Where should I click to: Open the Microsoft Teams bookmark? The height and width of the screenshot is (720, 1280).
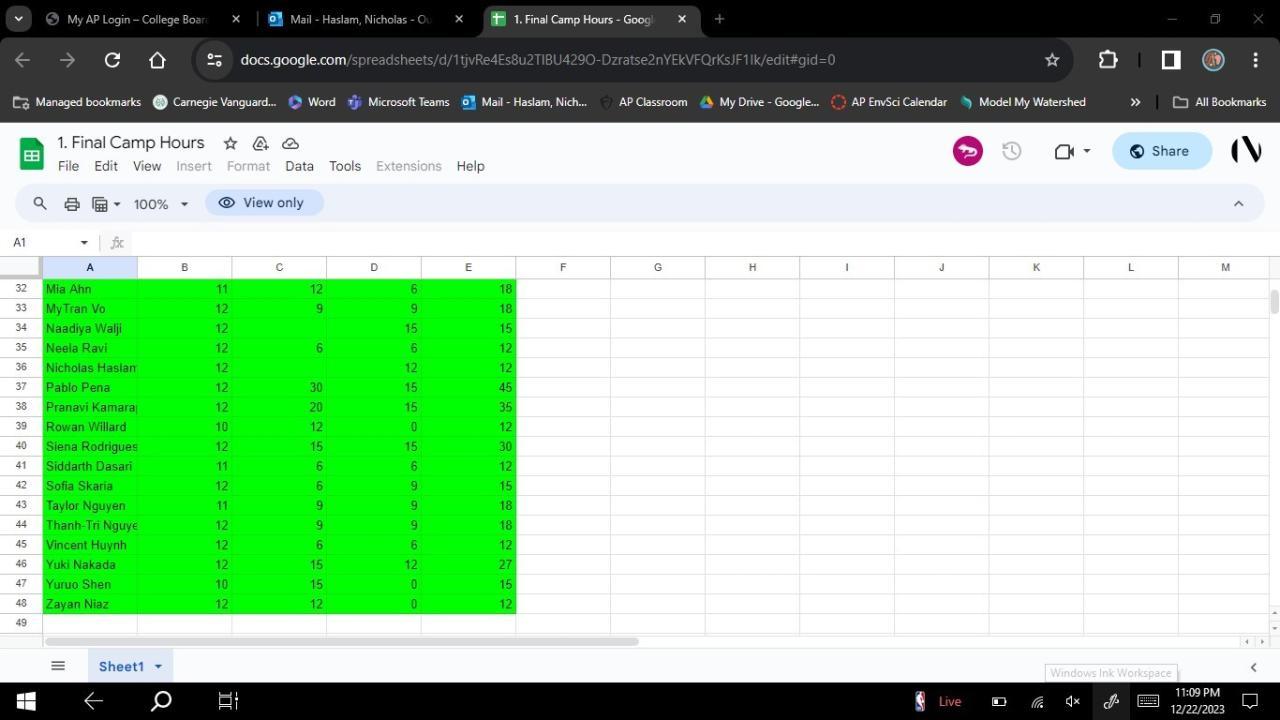coord(398,102)
